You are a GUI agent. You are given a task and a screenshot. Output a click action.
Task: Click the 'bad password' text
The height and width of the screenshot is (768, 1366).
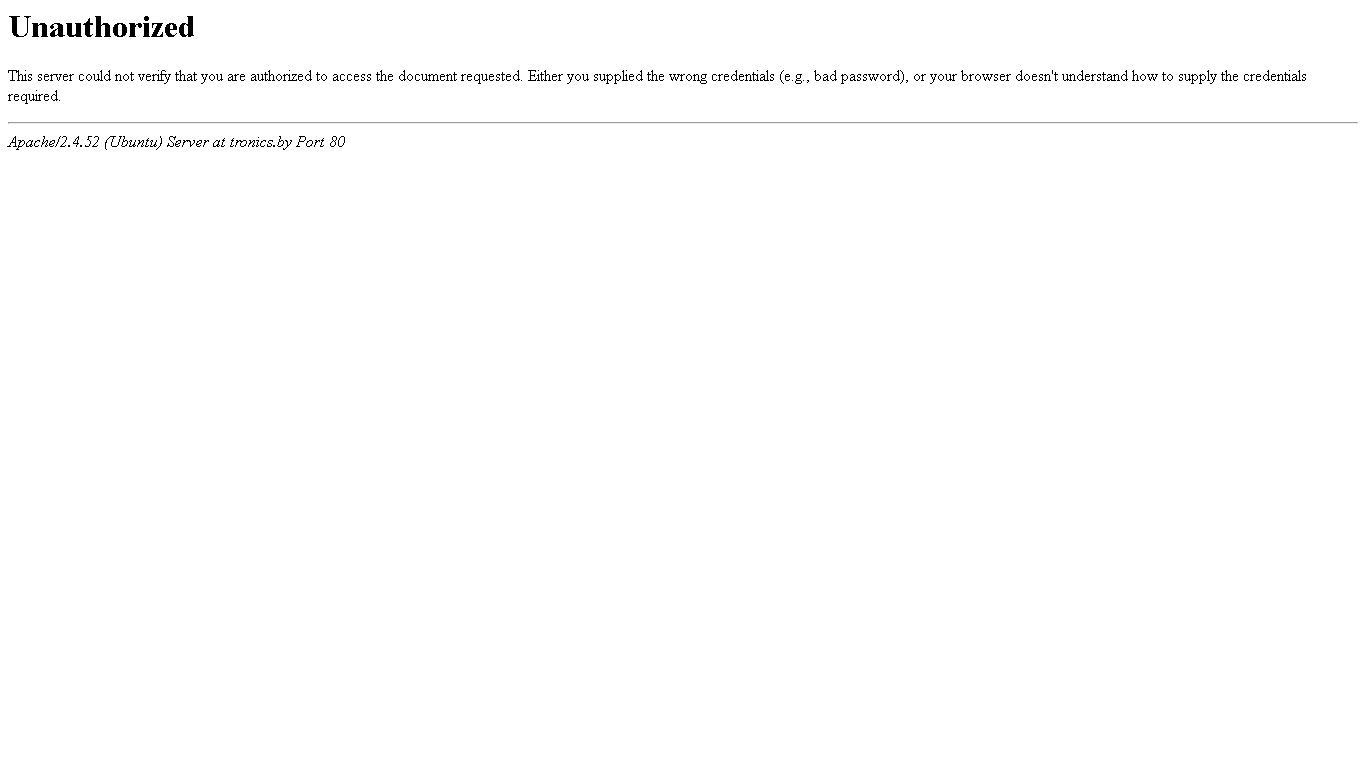(x=858, y=76)
